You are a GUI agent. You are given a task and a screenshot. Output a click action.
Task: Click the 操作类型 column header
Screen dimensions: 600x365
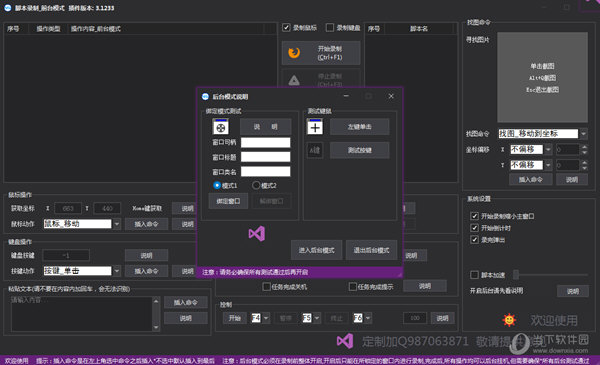point(48,29)
